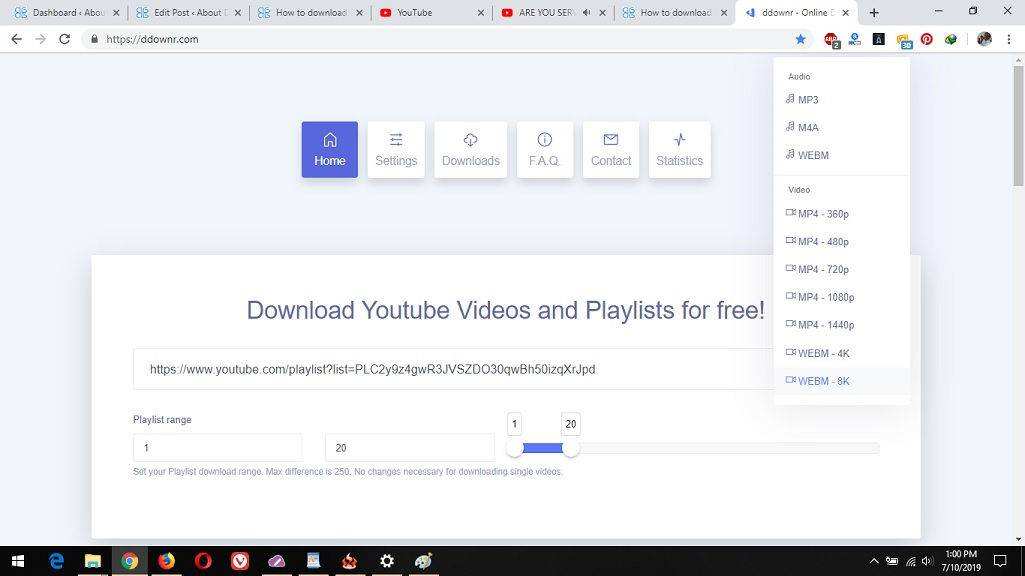Open the Action Center notifications
The image size is (1025, 576).
click(1000, 561)
